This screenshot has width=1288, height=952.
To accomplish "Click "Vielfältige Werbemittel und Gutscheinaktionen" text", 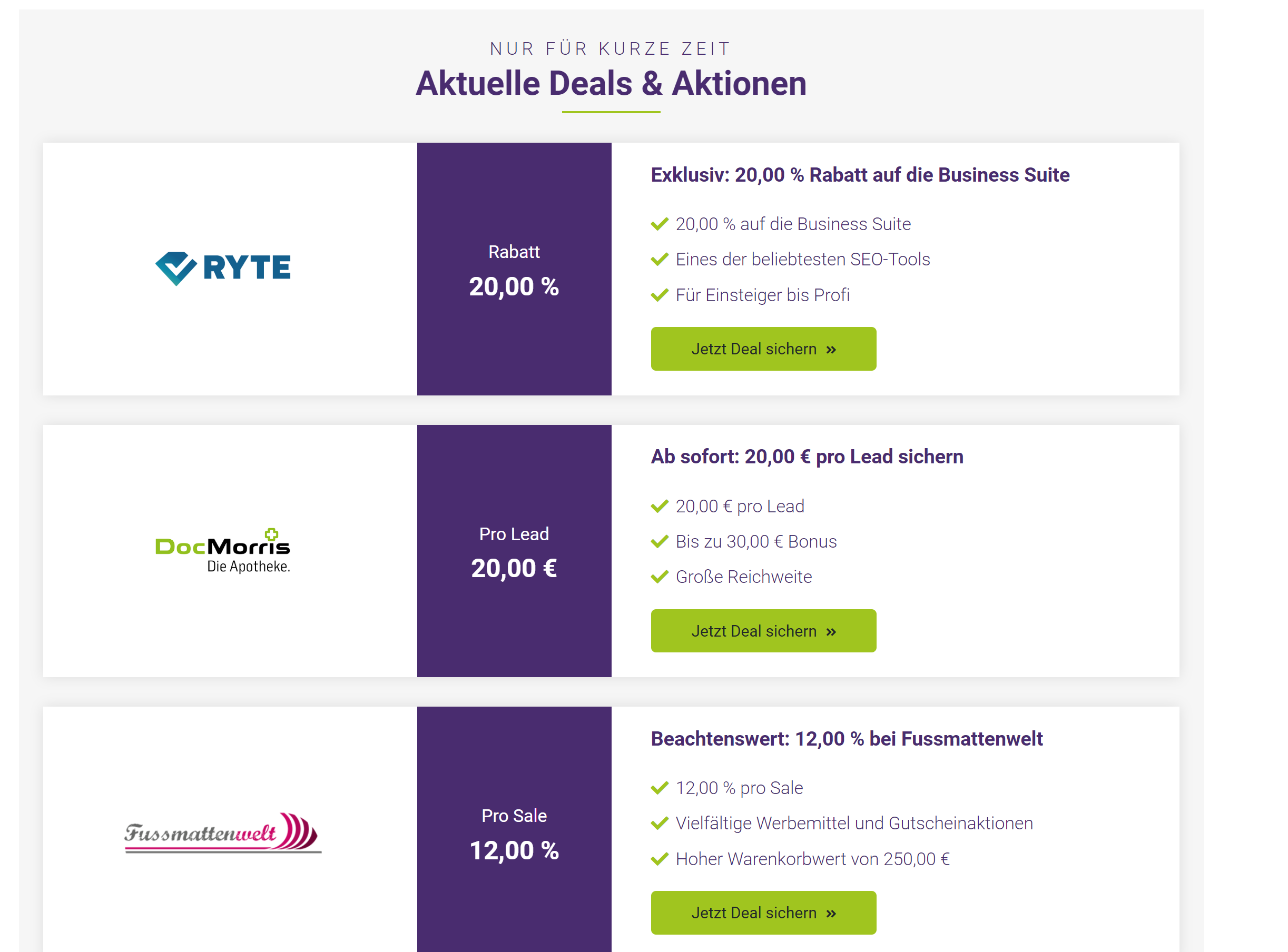I will pos(854,824).
